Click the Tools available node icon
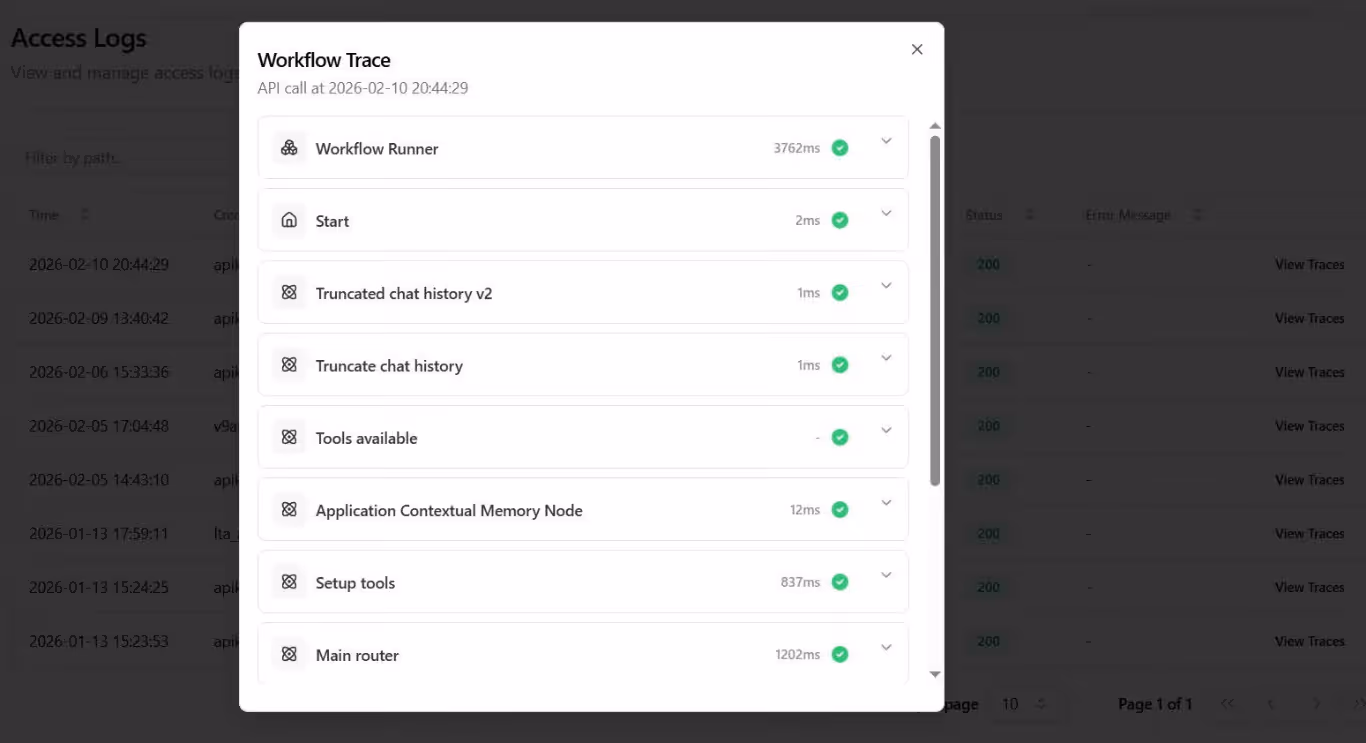Image resolution: width=1366 pixels, height=743 pixels. tap(289, 437)
